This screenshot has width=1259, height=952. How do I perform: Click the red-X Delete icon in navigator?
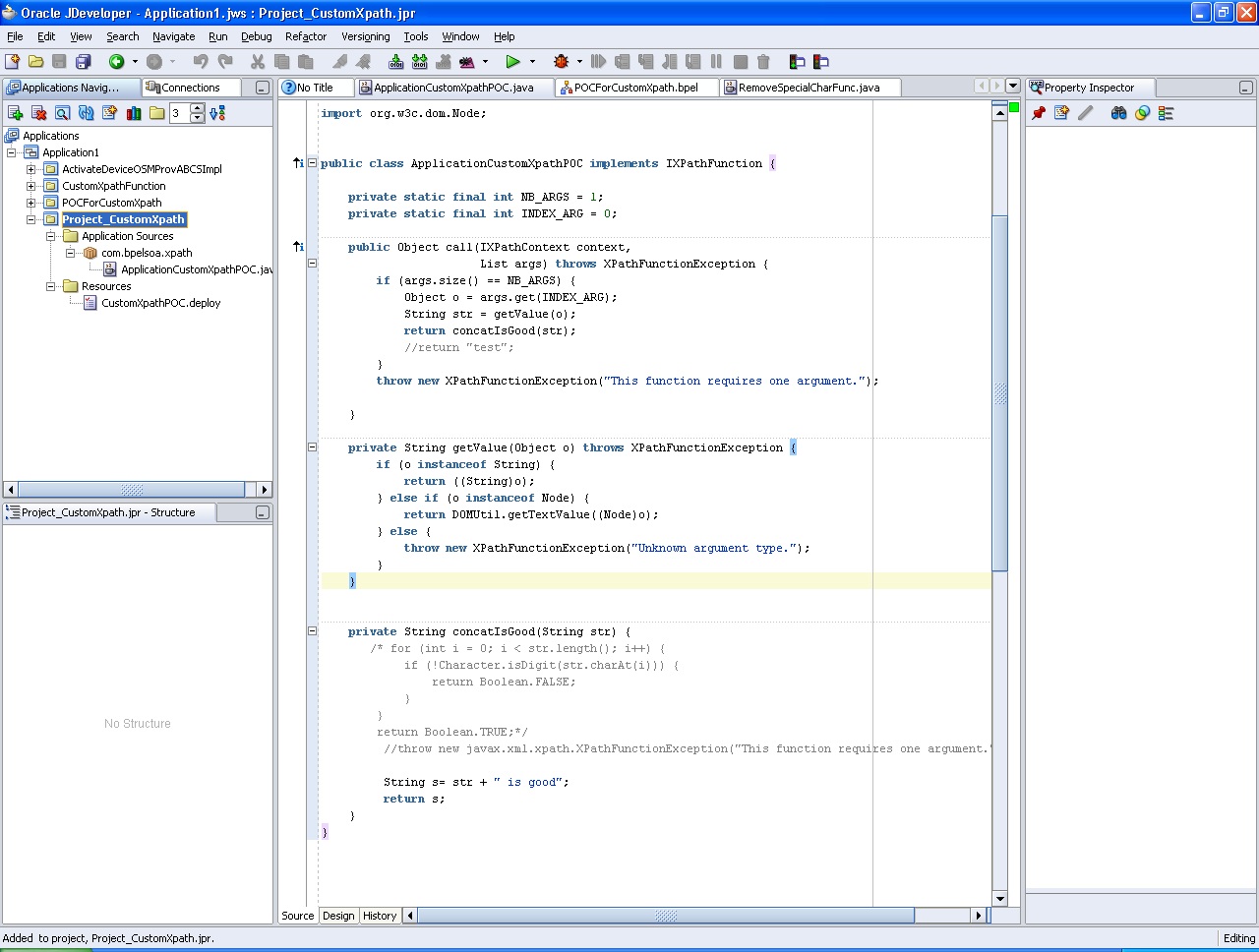pos(38,113)
